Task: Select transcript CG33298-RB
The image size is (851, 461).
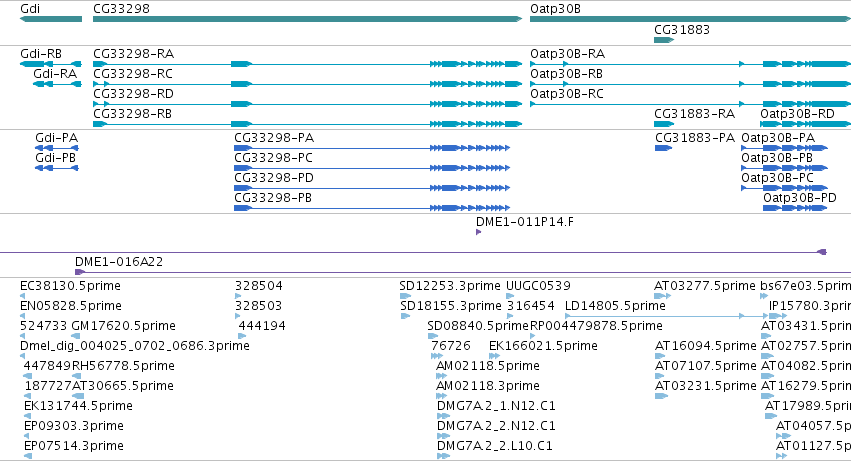Action: [132, 114]
